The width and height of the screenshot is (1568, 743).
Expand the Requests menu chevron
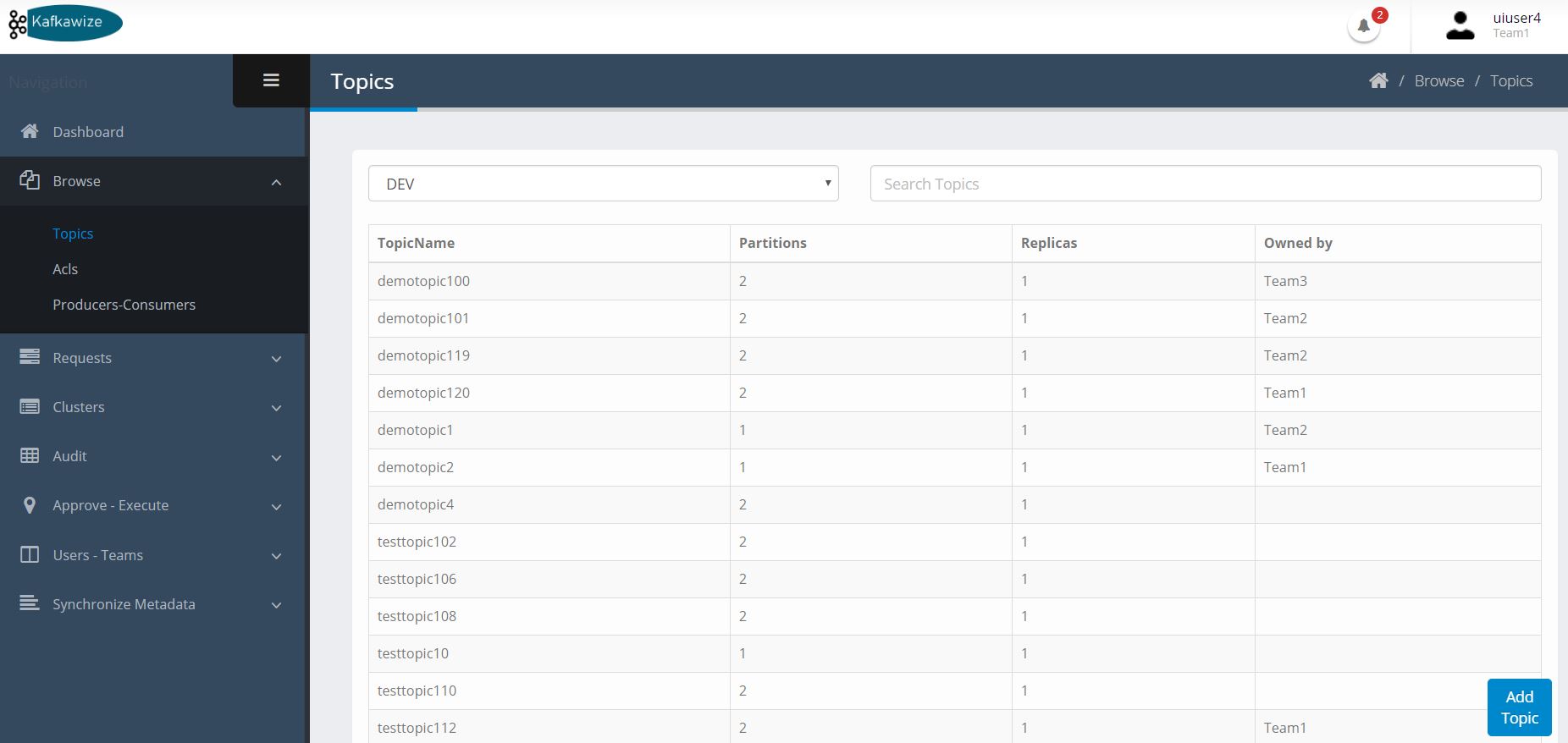276,359
